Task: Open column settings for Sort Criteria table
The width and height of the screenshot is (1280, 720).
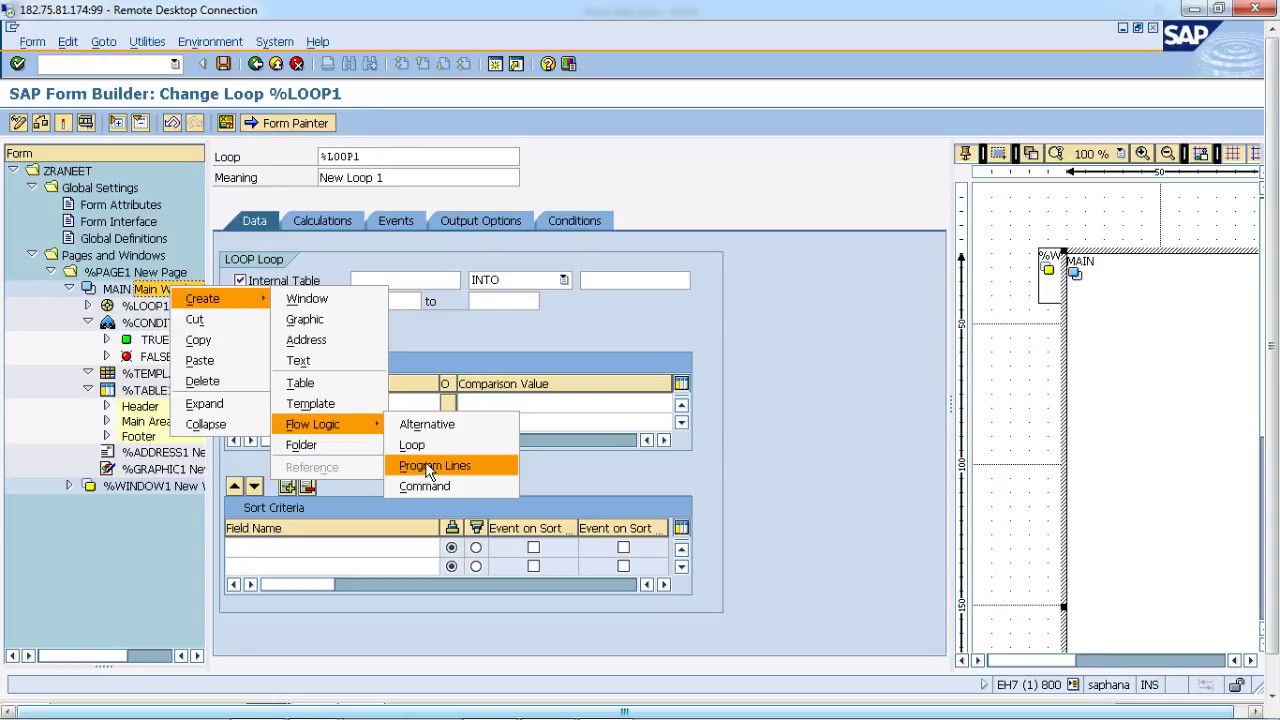Action: tap(681, 528)
